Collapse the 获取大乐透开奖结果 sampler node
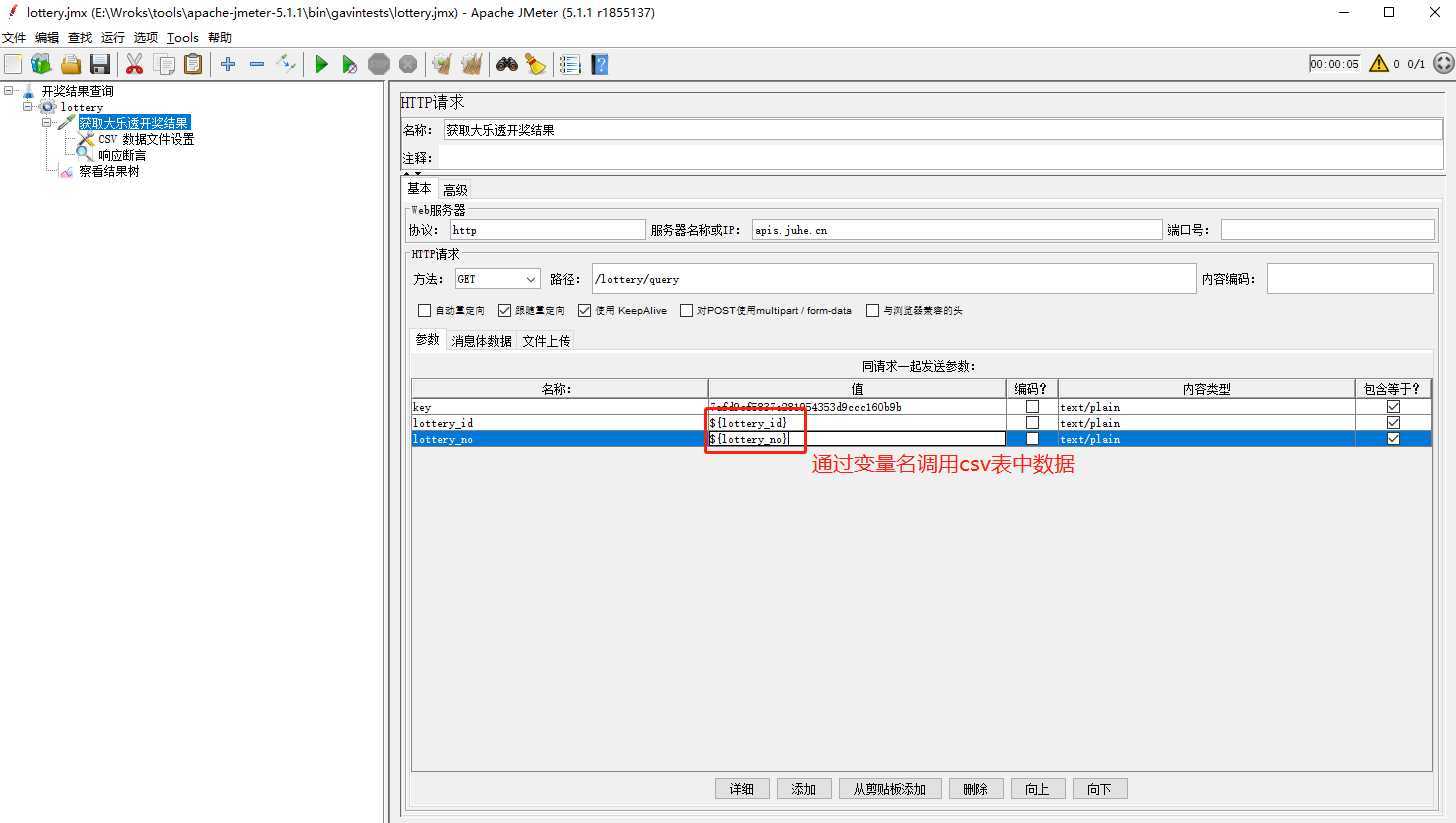 click(x=47, y=123)
